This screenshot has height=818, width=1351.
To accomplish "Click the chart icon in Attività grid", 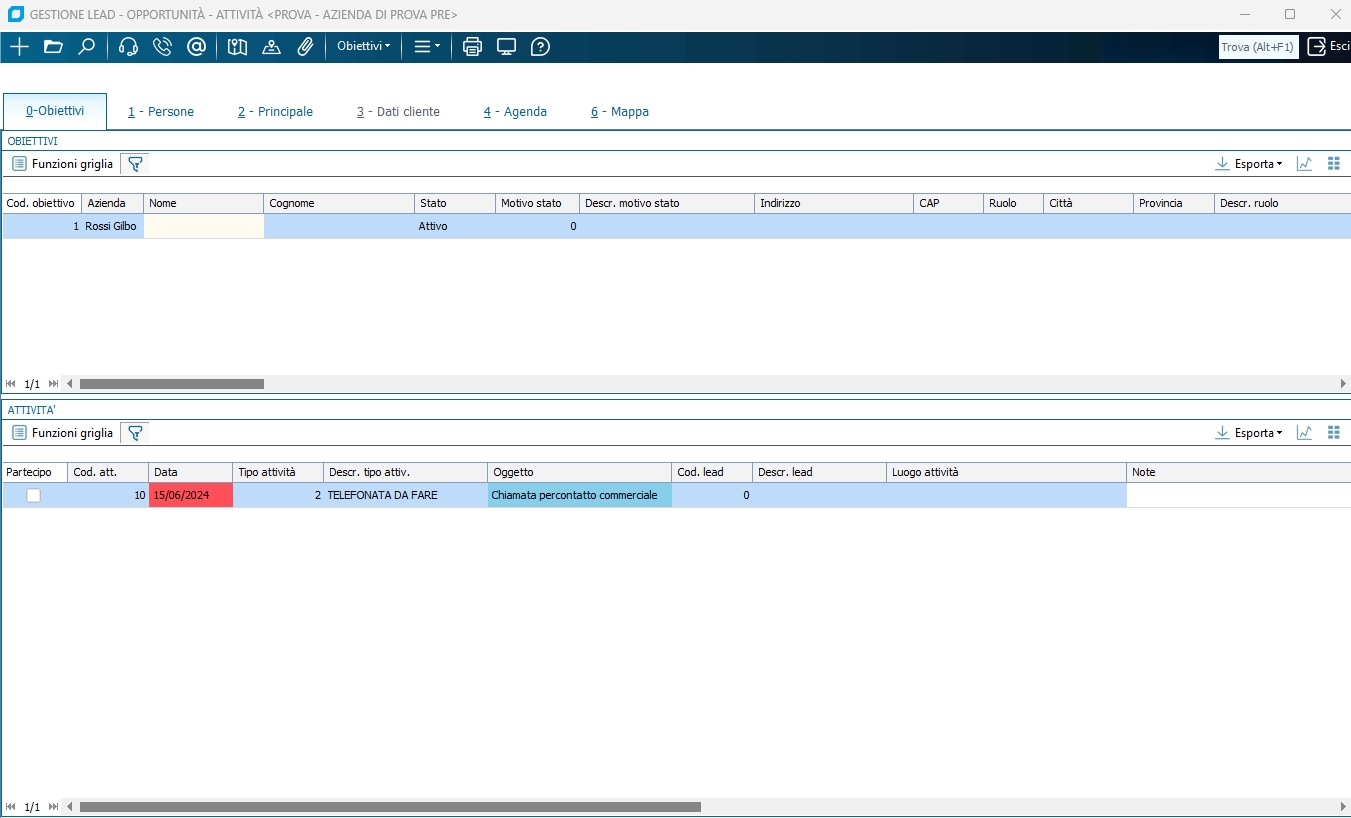I will tap(1304, 433).
